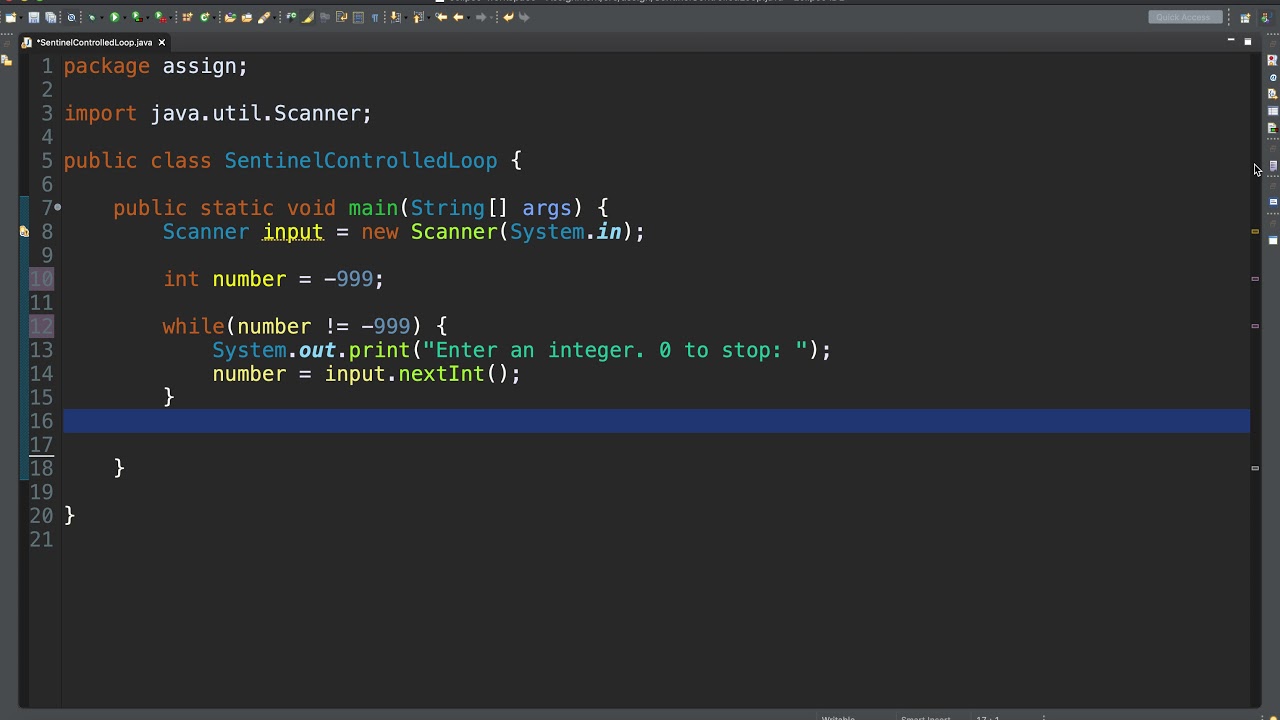Image resolution: width=1280 pixels, height=720 pixels.
Task: Click the underlined 'input' variable on line 8
Action: pos(293,232)
